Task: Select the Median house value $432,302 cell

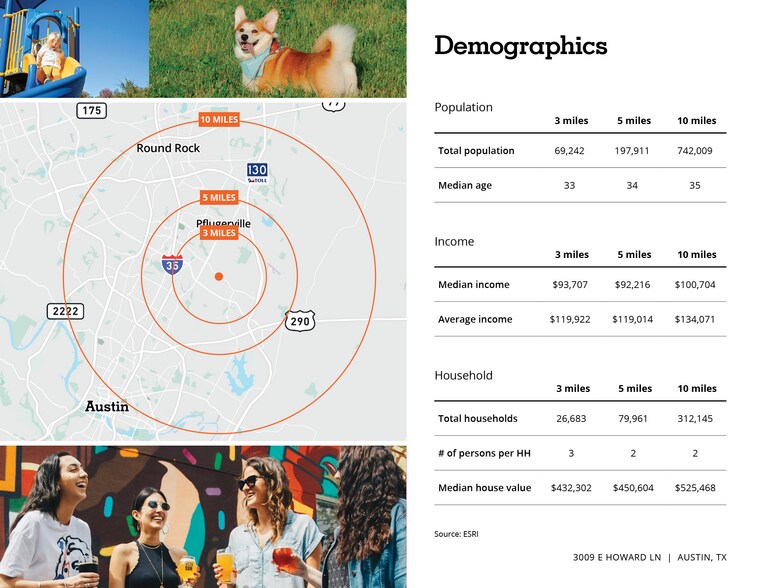Action: (x=571, y=488)
